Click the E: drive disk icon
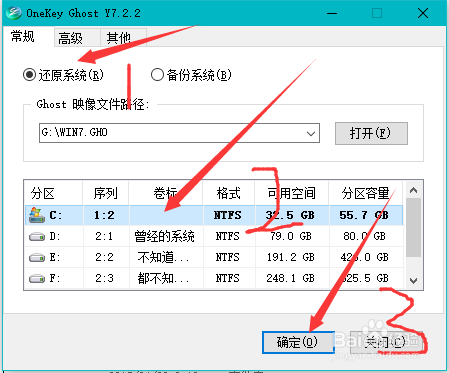This screenshot has height=373, width=449. 37,258
